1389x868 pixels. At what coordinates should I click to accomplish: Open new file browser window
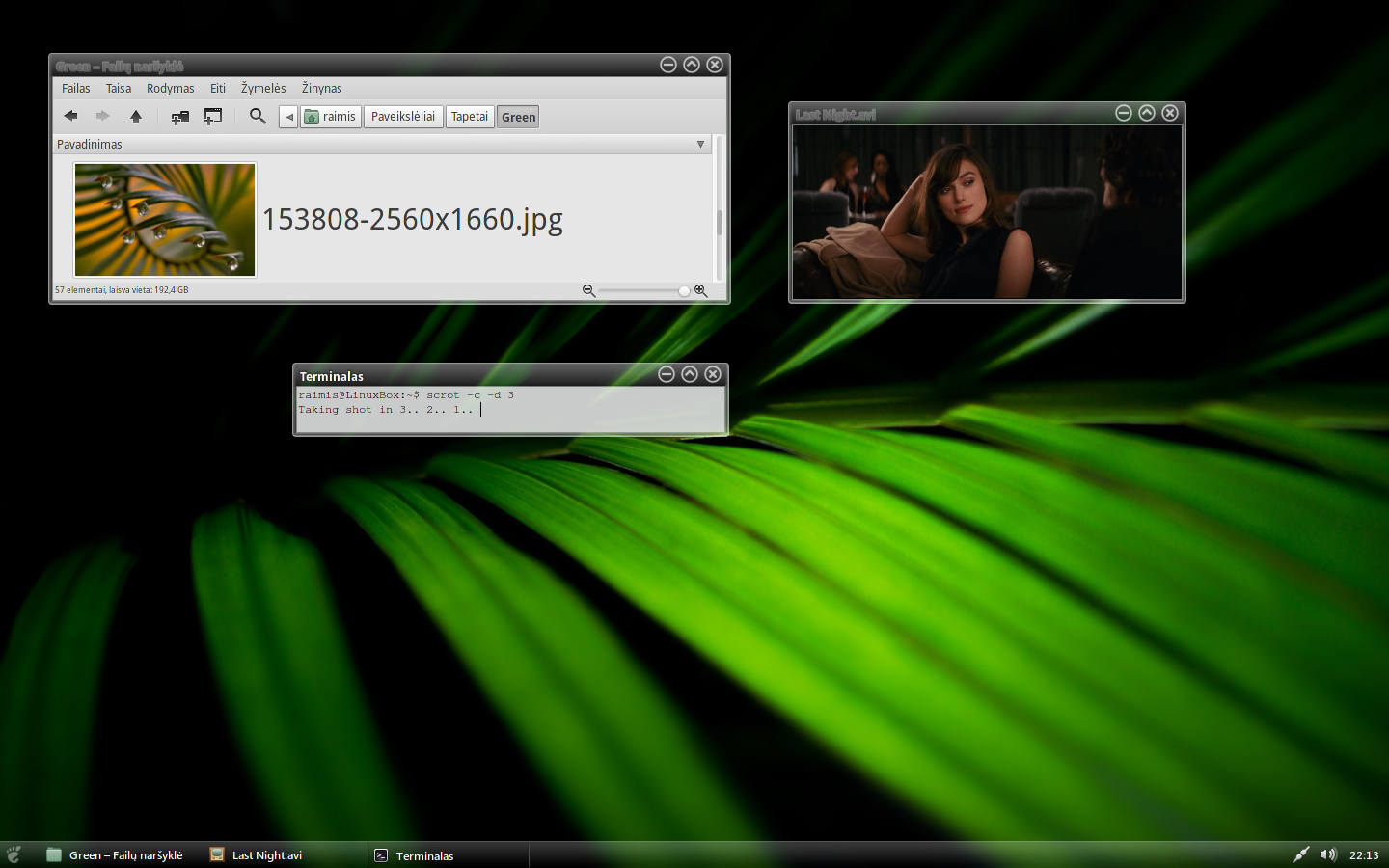213,116
